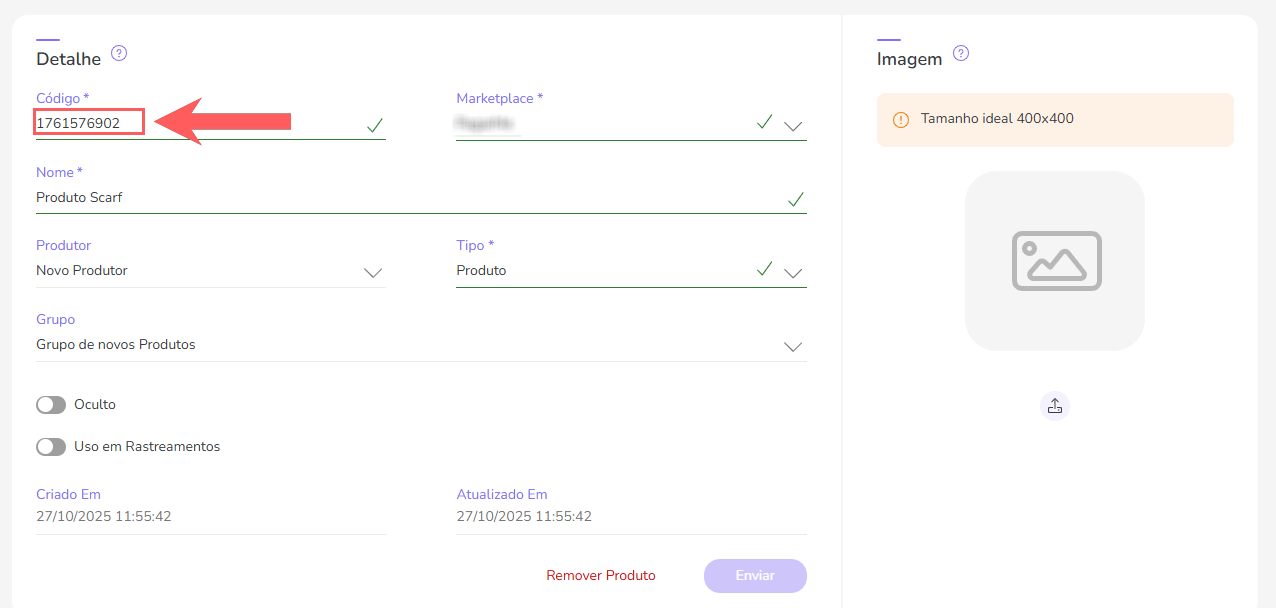Open the Tipo dropdown chevron

(x=793, y=272)
